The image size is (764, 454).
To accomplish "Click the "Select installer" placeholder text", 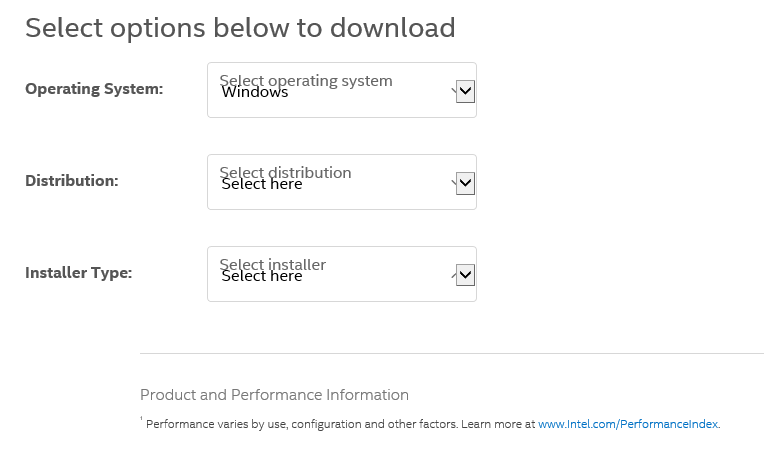I will coord(273,264).
